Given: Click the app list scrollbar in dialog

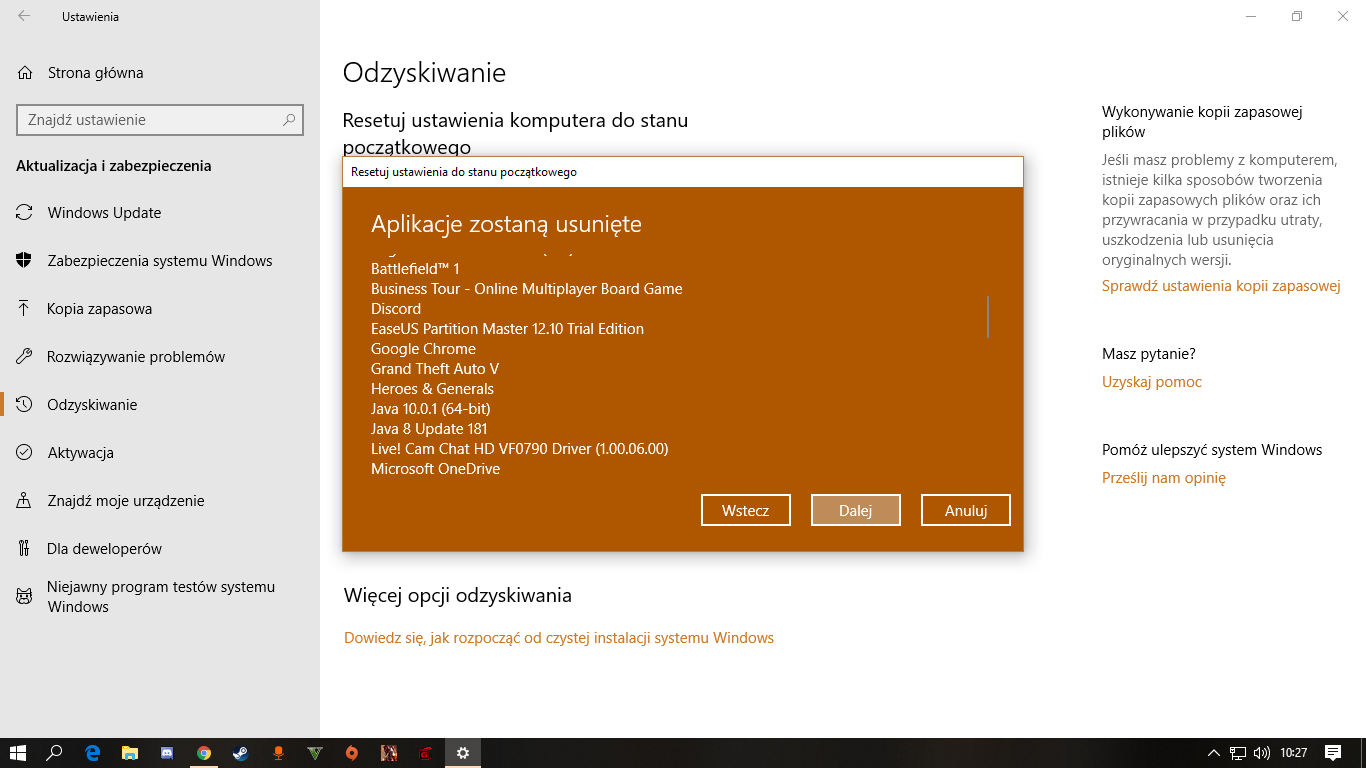Looking at the screenshot, I should (x=988, y=316).
